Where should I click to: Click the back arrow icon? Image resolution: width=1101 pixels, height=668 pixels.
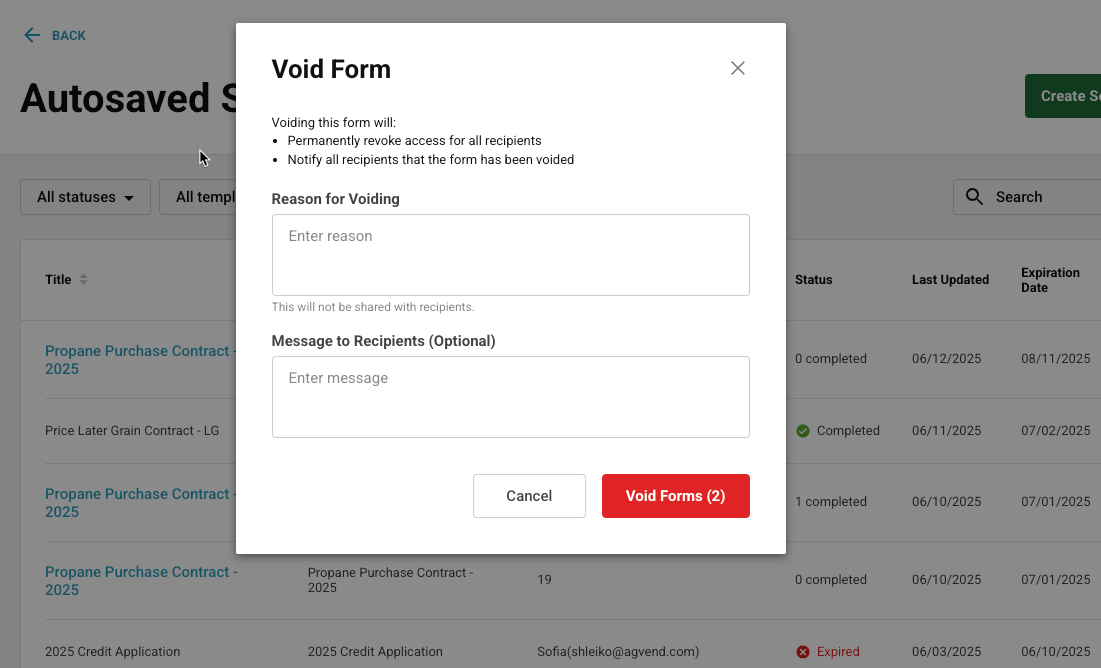pyautogui.click(x=32, y=35)
